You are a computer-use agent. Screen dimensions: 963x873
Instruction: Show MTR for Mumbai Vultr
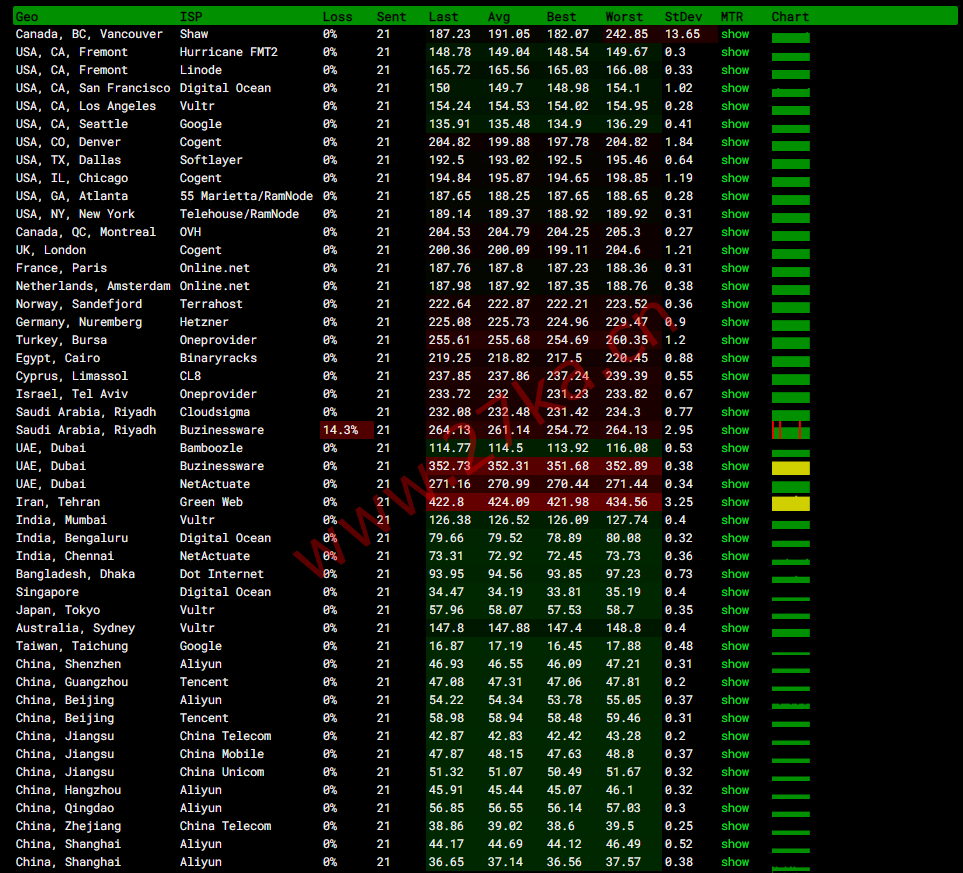735,520
